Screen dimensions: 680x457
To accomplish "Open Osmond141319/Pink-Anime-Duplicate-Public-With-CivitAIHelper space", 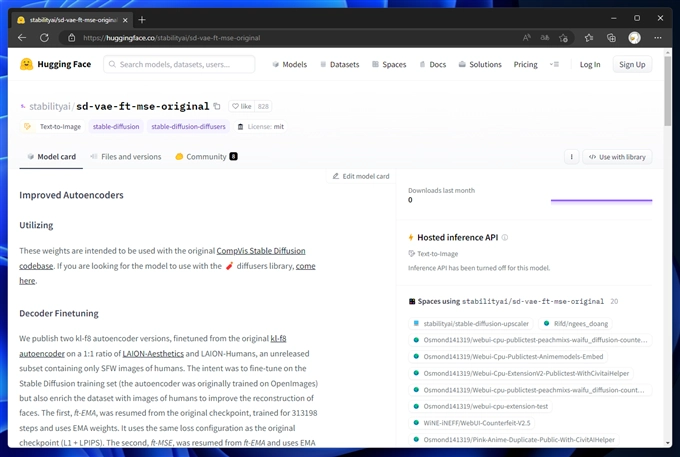I will pos(514,439).
